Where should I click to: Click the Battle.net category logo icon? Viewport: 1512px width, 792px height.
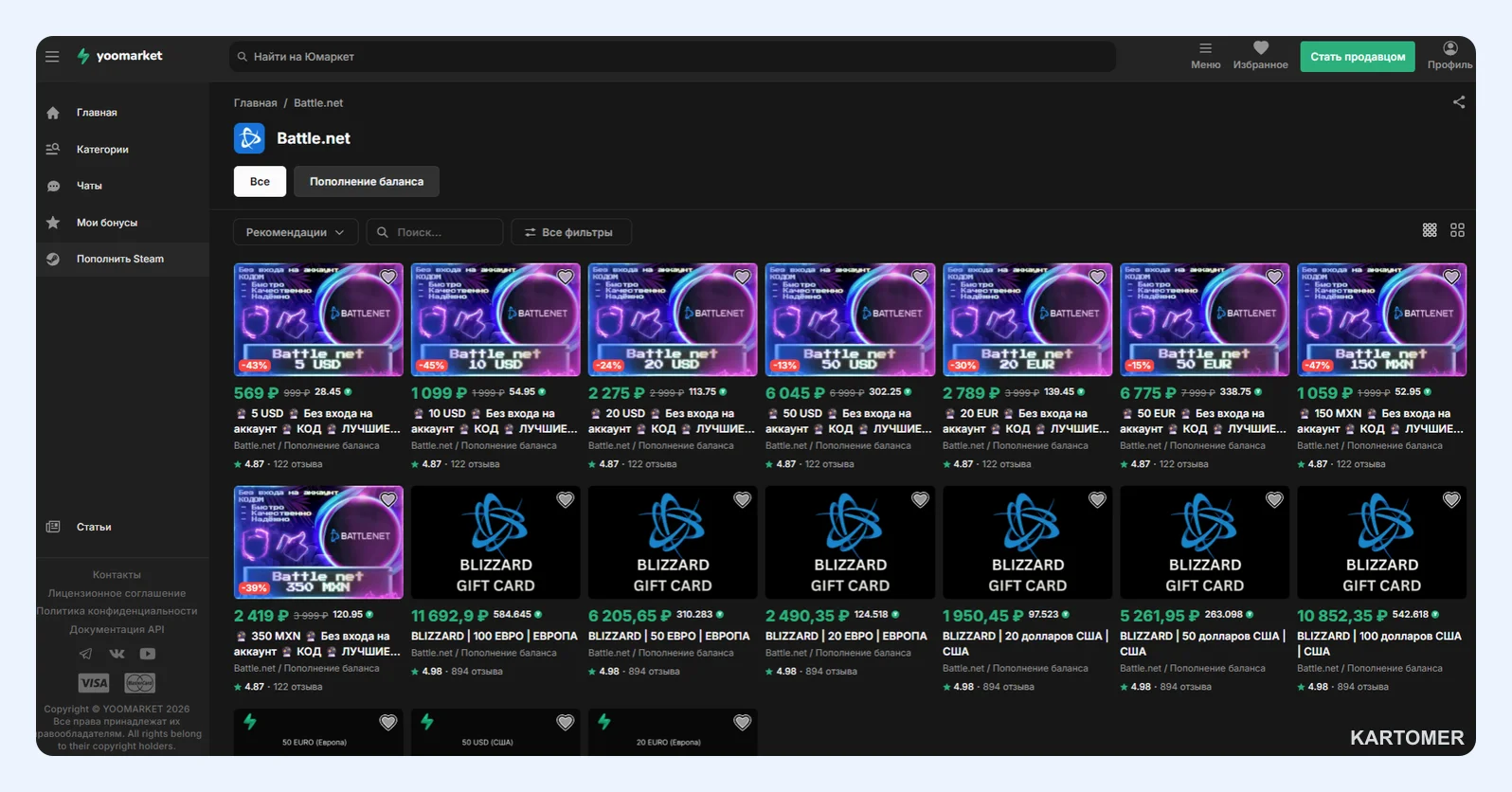tap(249, 138)
